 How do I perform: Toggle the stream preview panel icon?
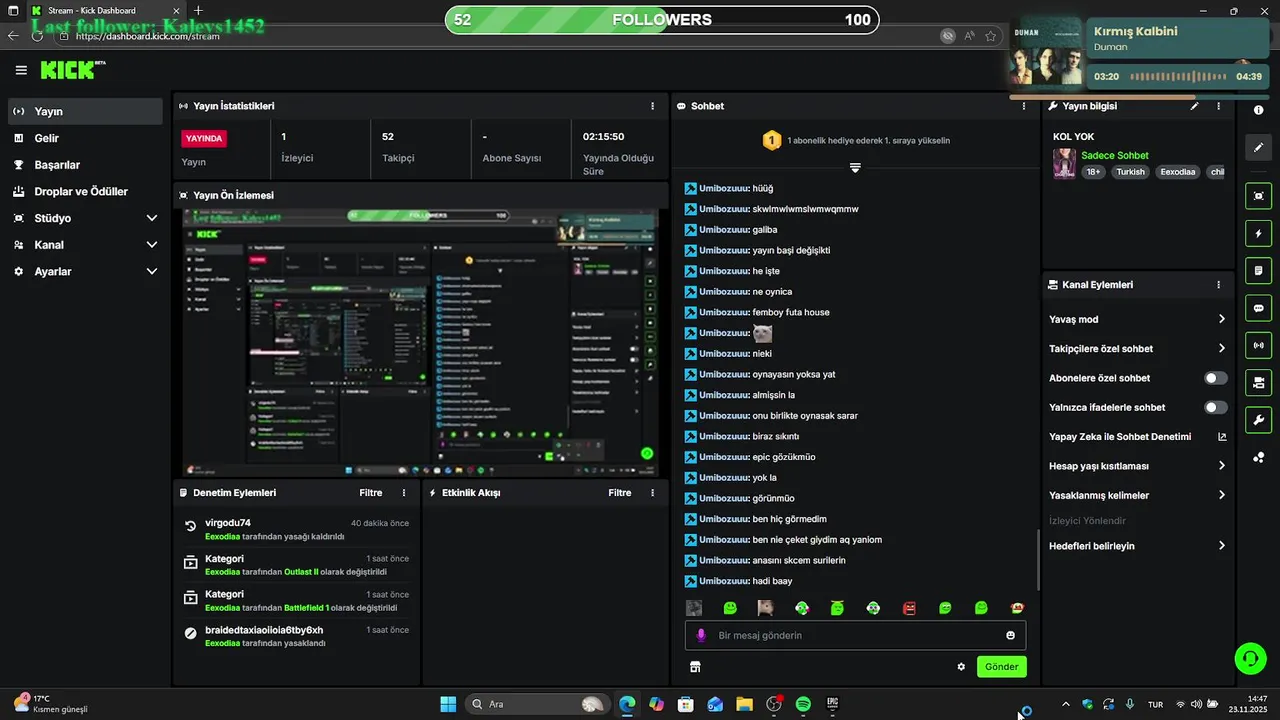click(x=1259, y=196)
